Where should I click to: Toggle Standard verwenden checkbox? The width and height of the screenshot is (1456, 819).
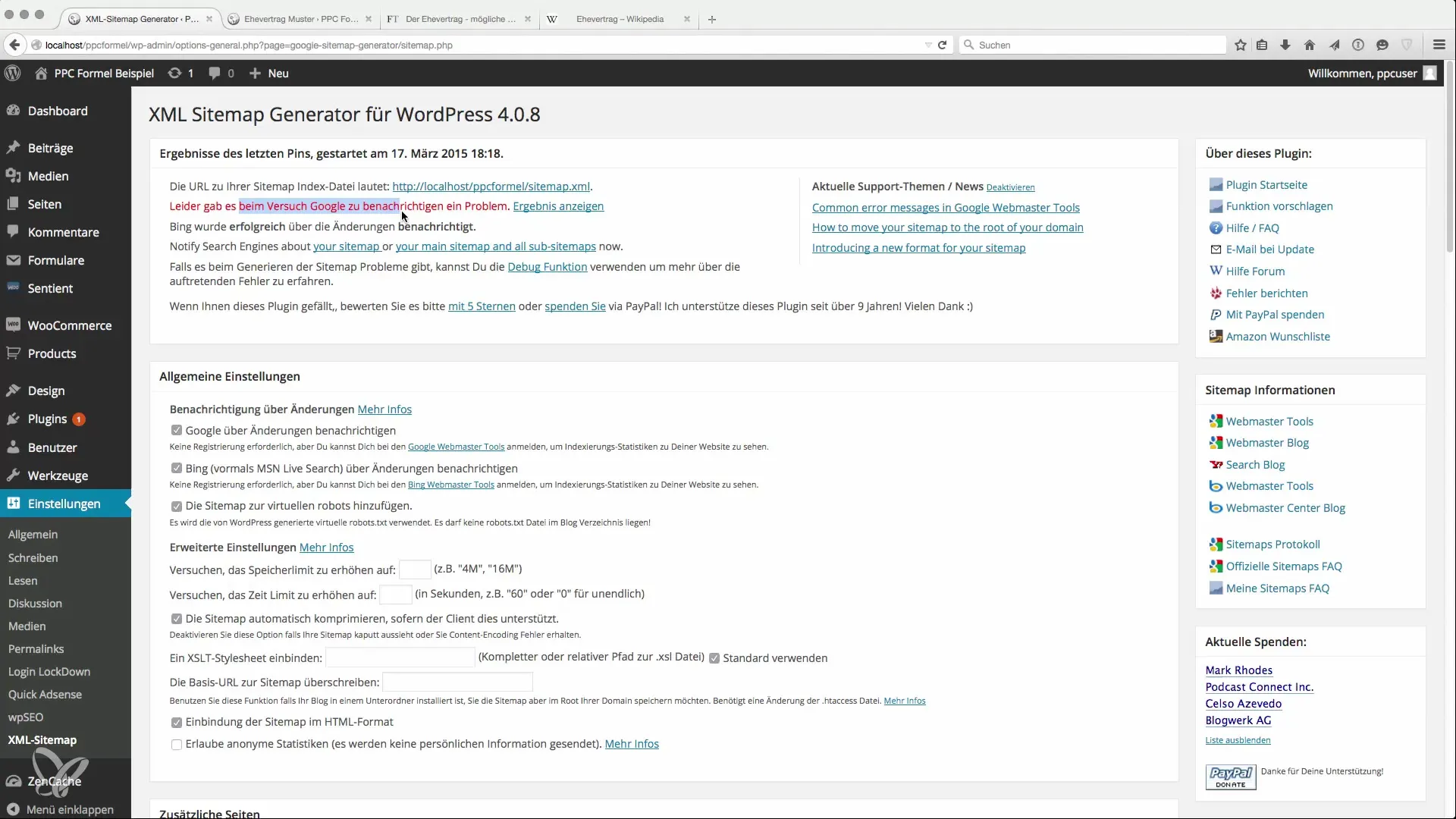[x=714, y=658]
